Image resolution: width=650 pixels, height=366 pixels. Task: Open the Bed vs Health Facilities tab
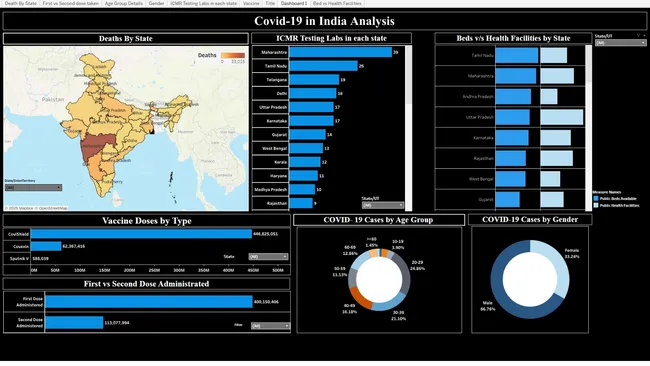click(x=337, y=3)
